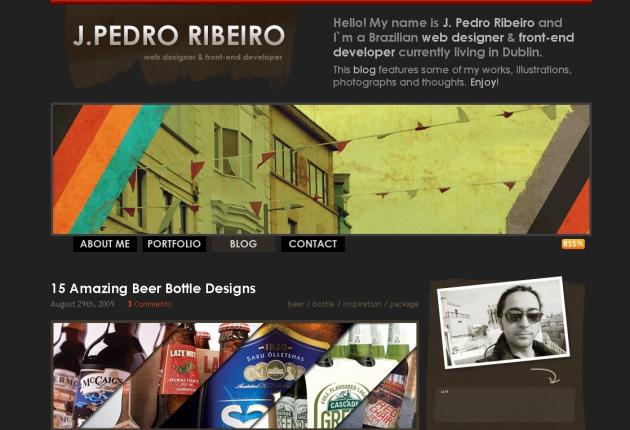Click the 'Enjoy' link in intro text
This screenshot has height=430, width=630.
483,82
